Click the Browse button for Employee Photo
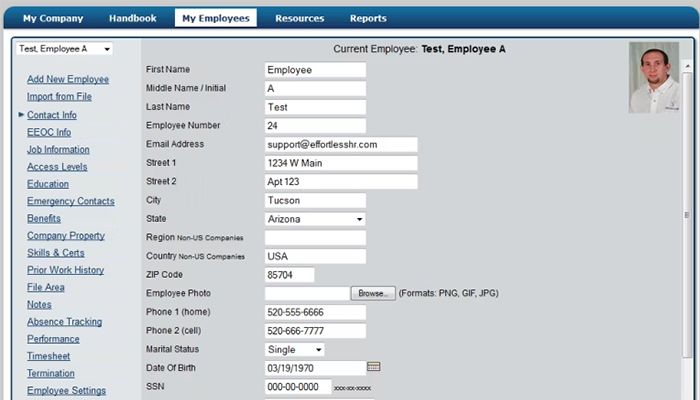Viewport: 700px width, 400px height. tap(372, 294)
